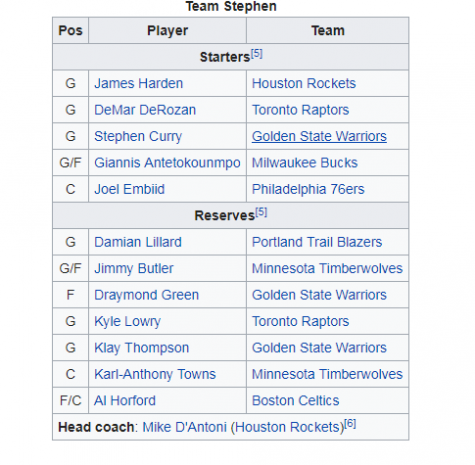The image size is (475, 465).
Task: Click DeMar DeRozan link
Action: click(145, 110)
